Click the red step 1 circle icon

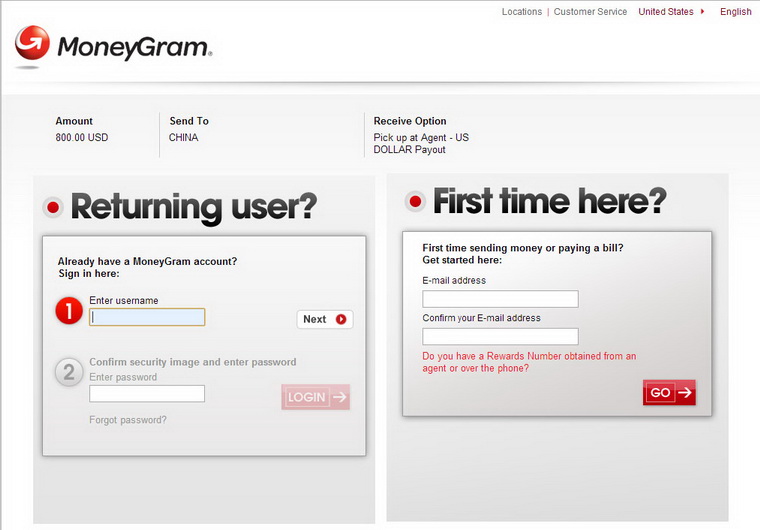(x=68, y=311)
